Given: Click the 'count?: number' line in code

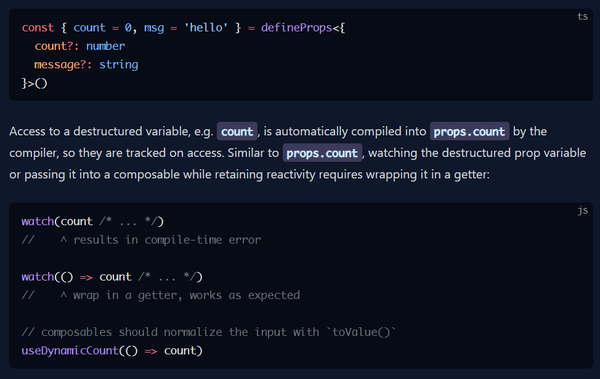Looking at the screenshot, I should [80, 46].
